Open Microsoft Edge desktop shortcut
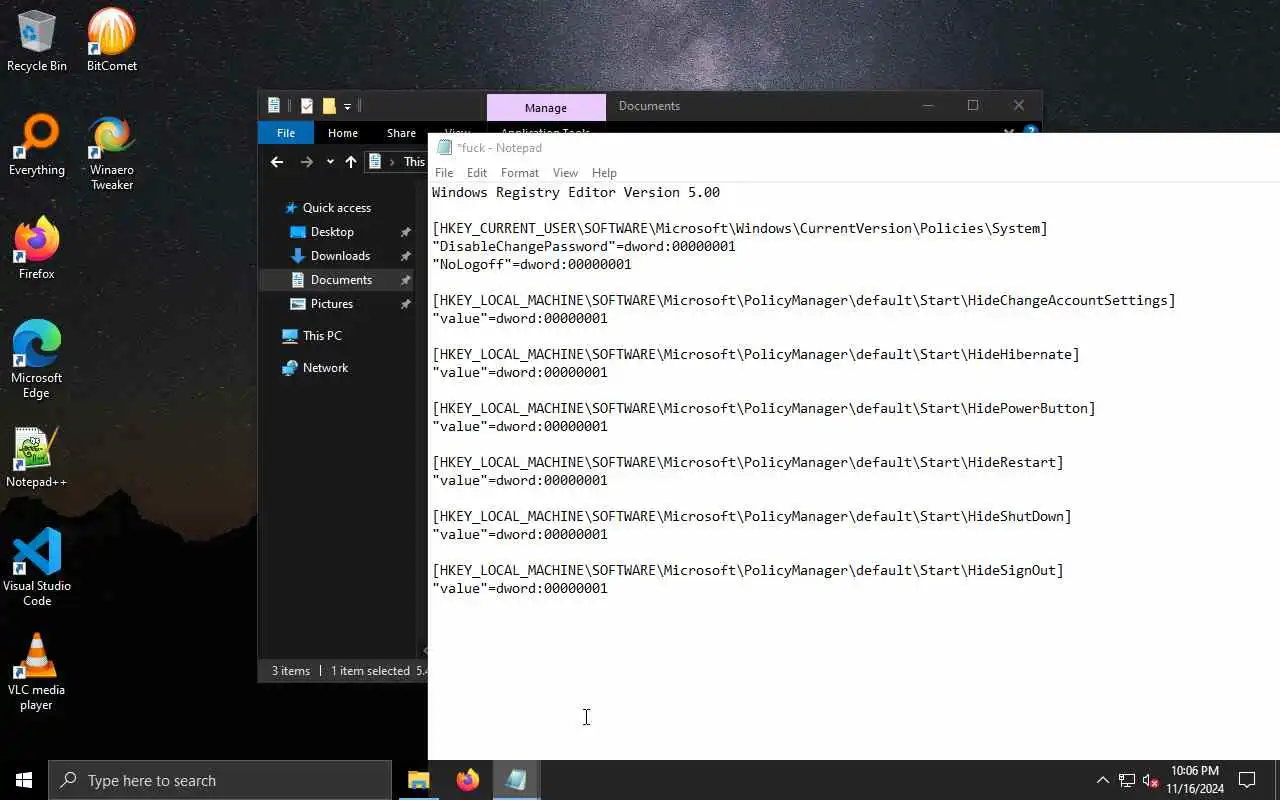 (x=37, y=360)
